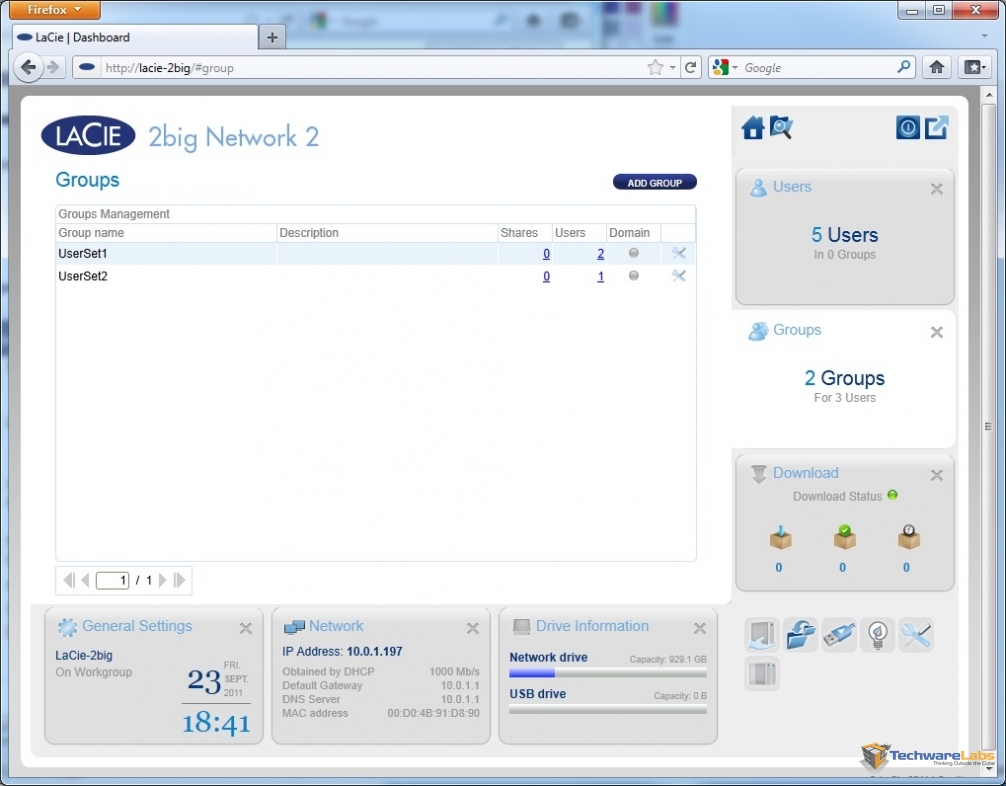Click the General Settings gear icon
The height and width of the screenshot is (786, 1006).
67,627
